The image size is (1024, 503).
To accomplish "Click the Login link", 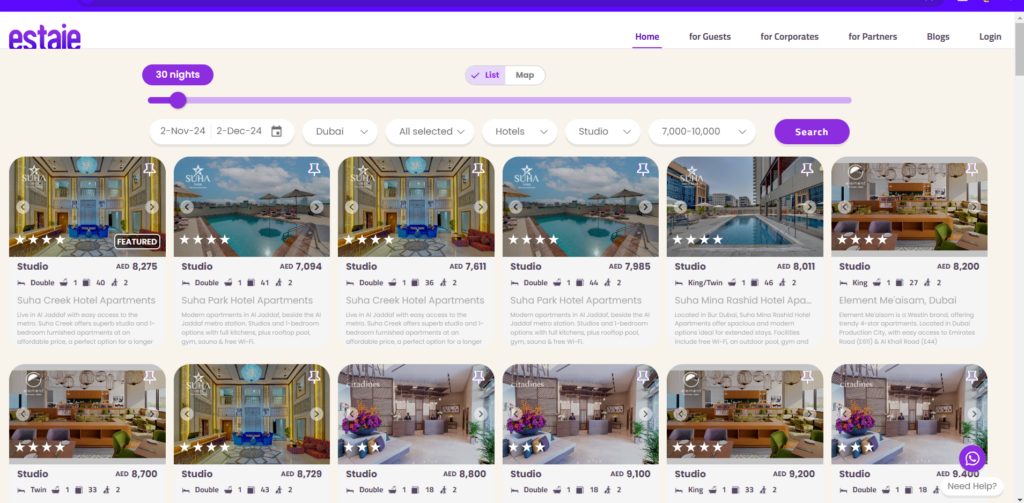I will click(x=989, y=37).
